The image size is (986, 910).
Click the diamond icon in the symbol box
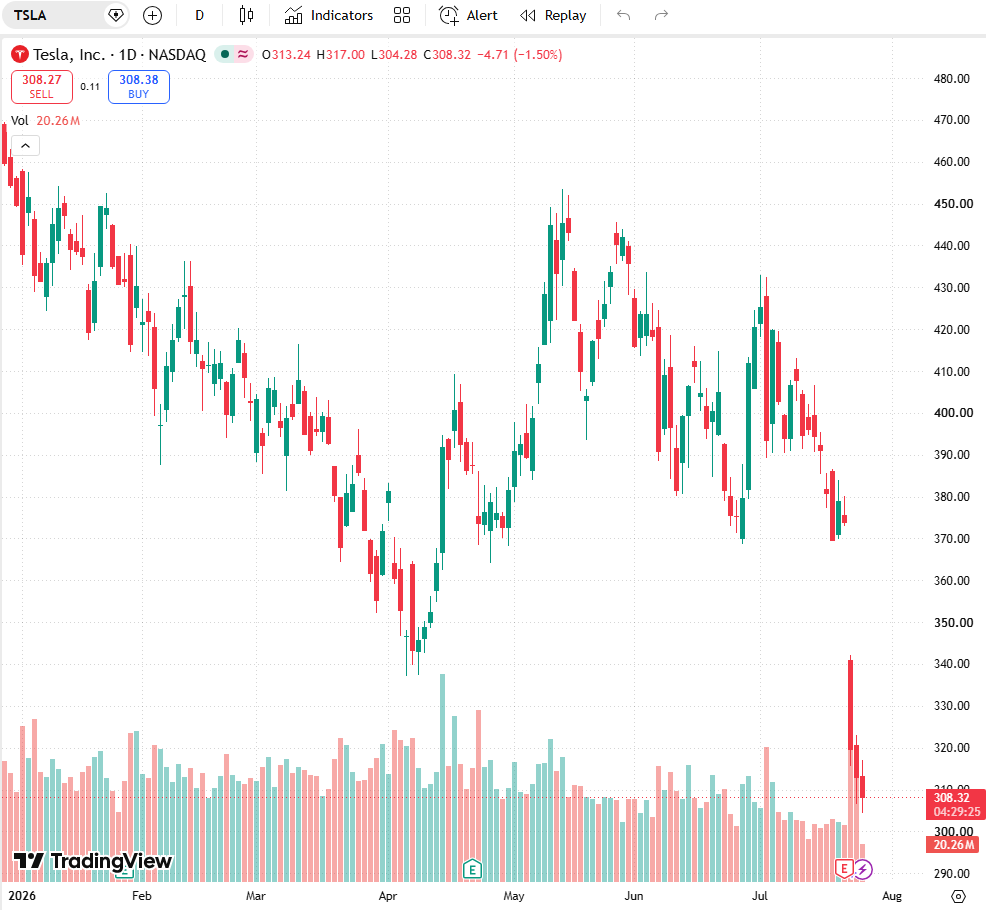click(x=116, y=15)
